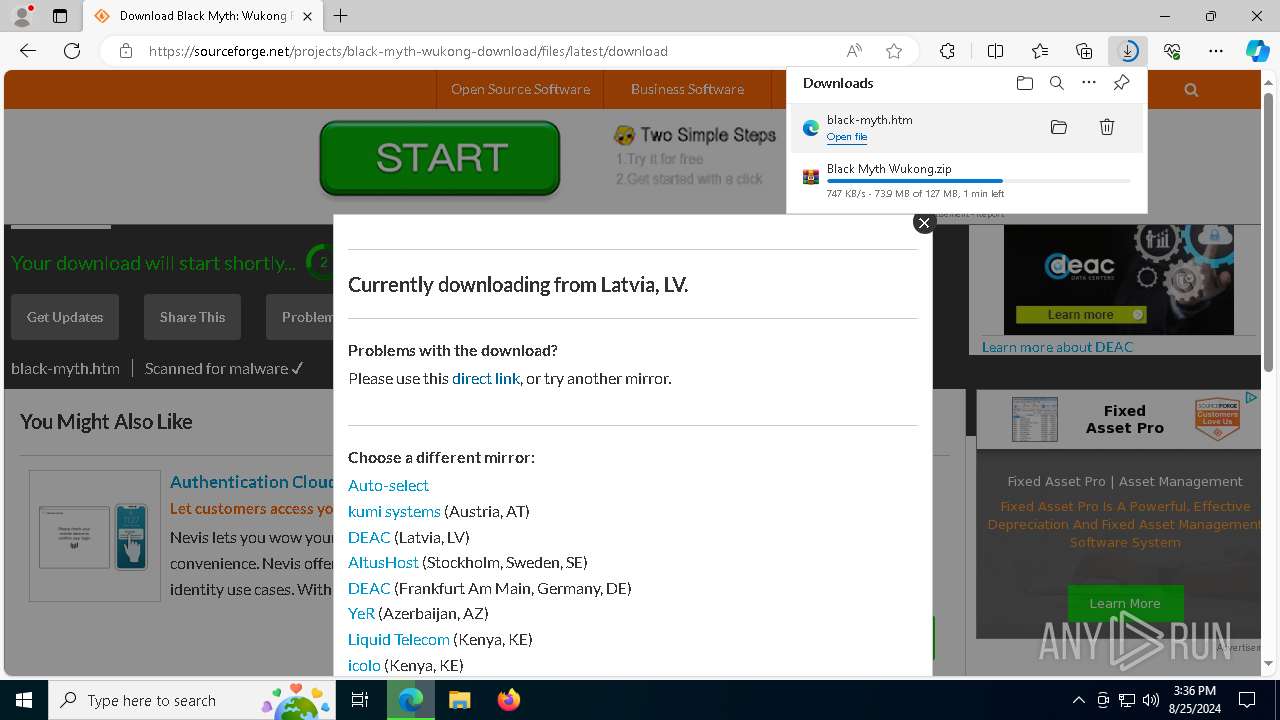Click AdChoices icon on Fixed Asset ad
Screen dimensions: 1280x720
pyautogui.click(x=1250, y=398)
